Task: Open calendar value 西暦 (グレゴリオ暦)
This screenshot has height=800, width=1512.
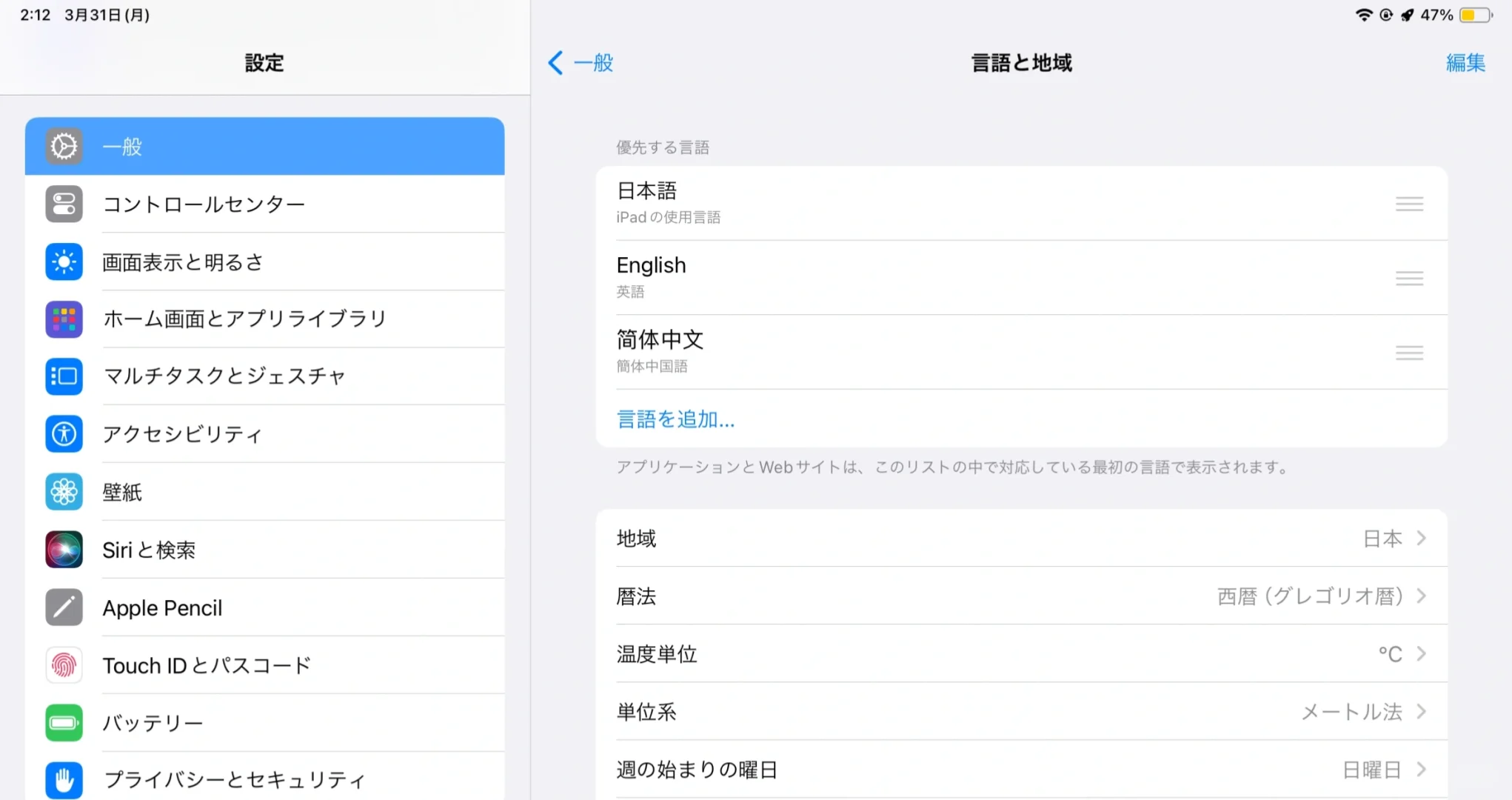Action: [1310, 596]
